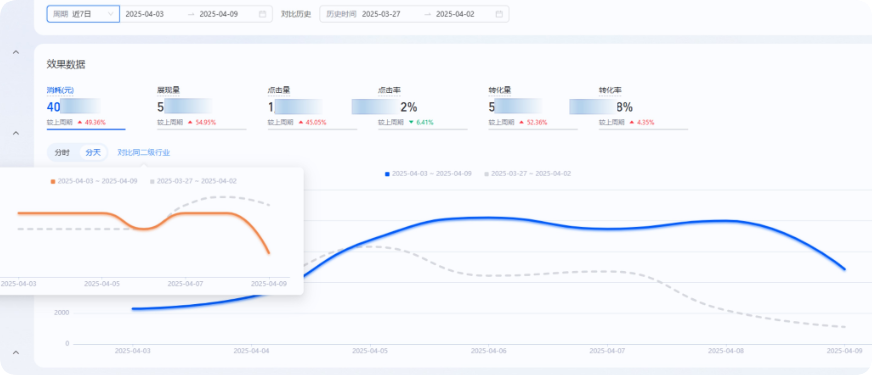Open the calendar icon after 2025-04-09
This screenshot has width=872, height=375.
tap(262, 14)
